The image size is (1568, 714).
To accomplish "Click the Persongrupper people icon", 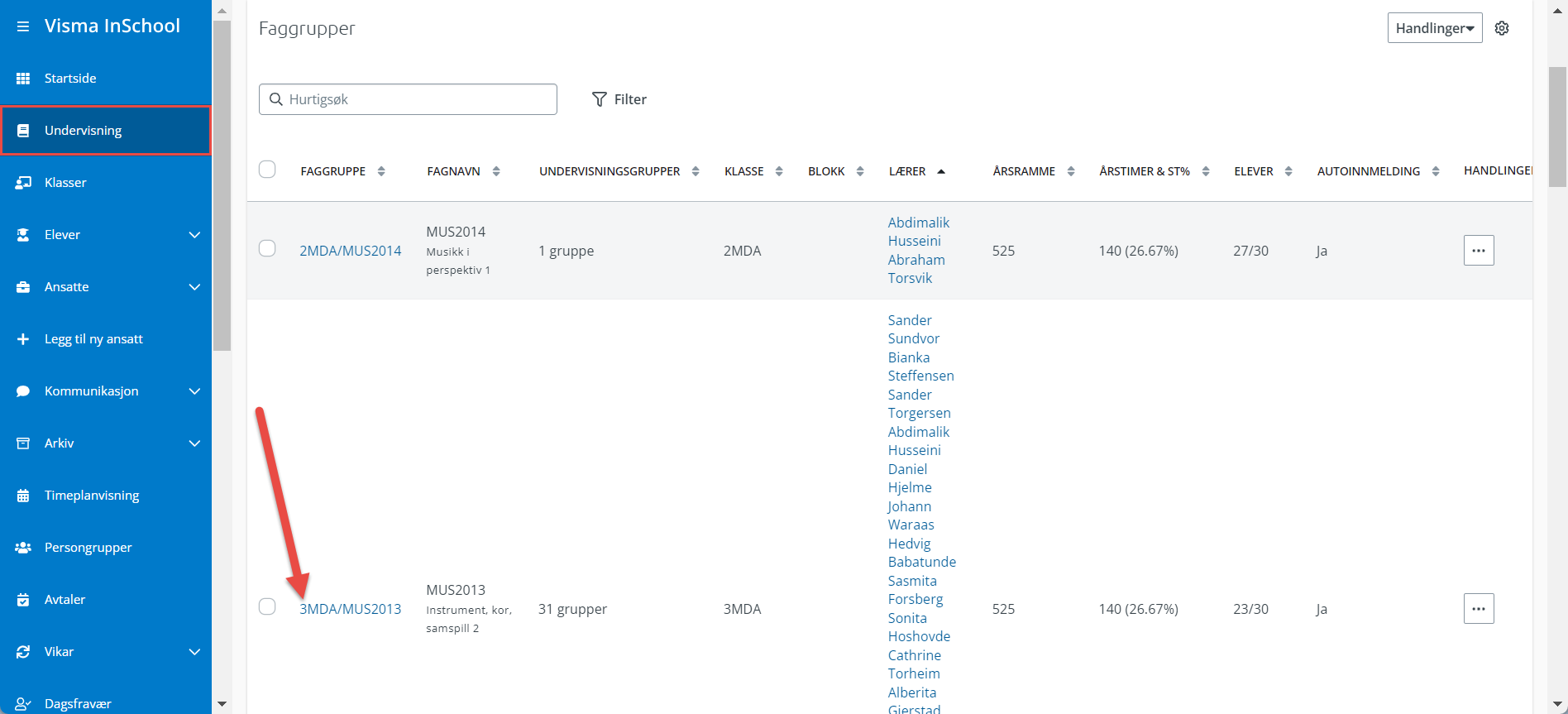I will 23,548.
